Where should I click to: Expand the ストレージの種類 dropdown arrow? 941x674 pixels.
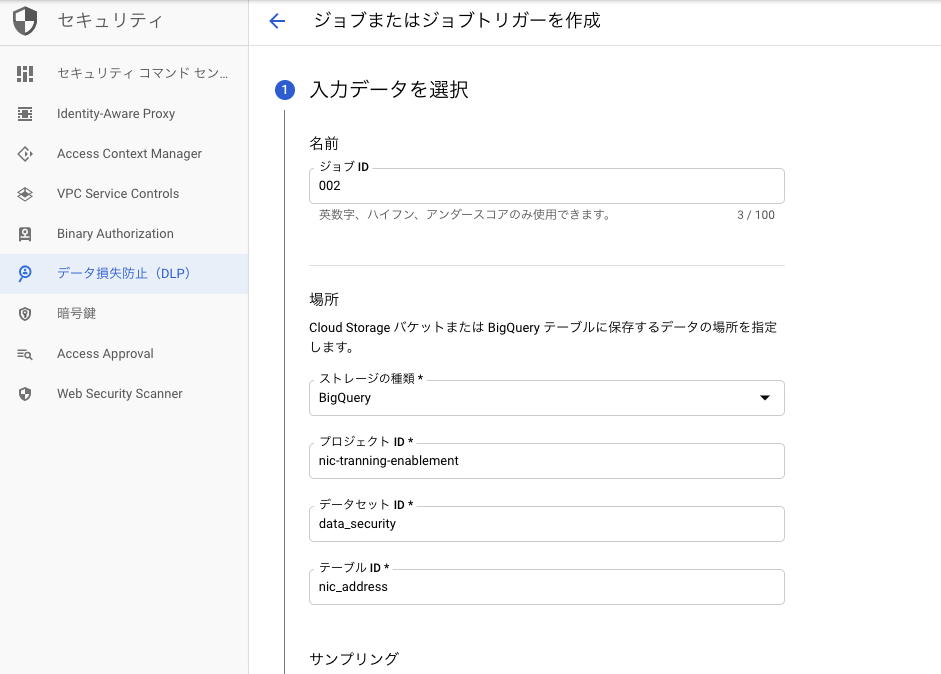point(765,398)
